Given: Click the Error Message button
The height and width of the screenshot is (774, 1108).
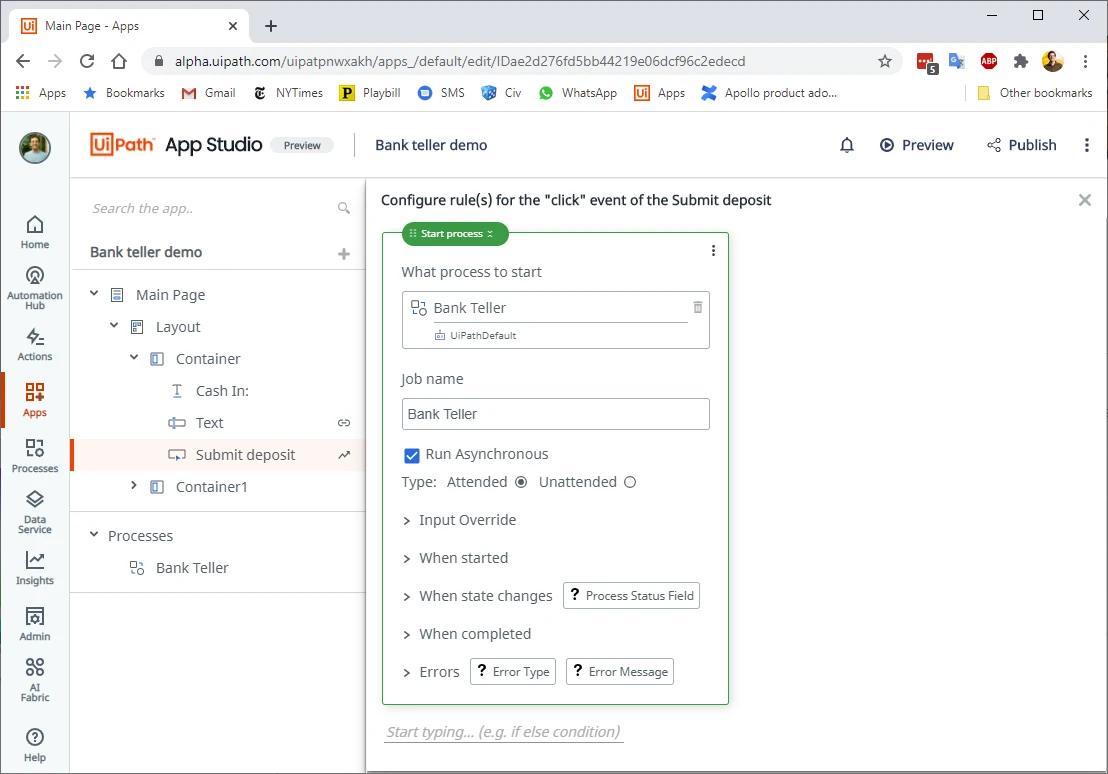Looking at the screenshot, I should (x=620, y=672).
